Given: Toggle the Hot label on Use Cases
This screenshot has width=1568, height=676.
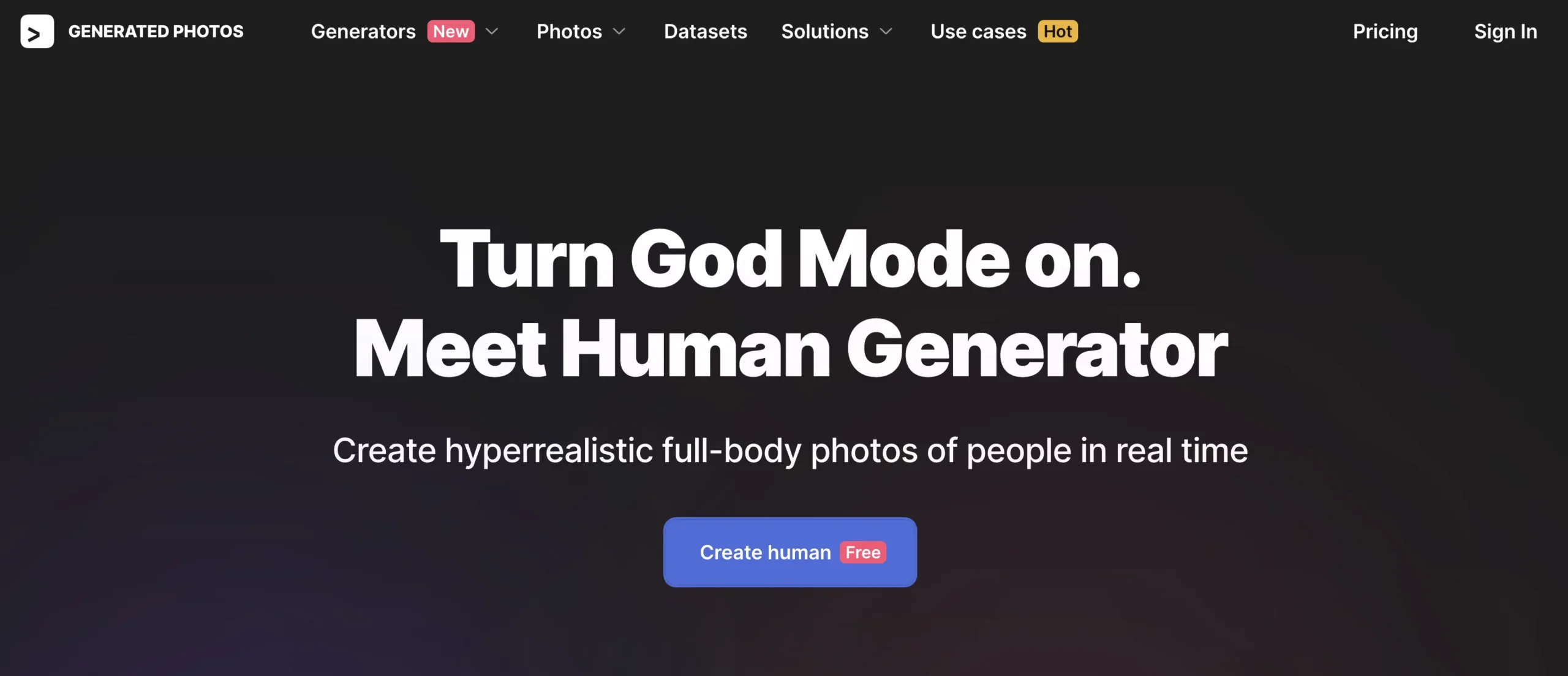Looking at the screenshot, I should click(1057, 31).
